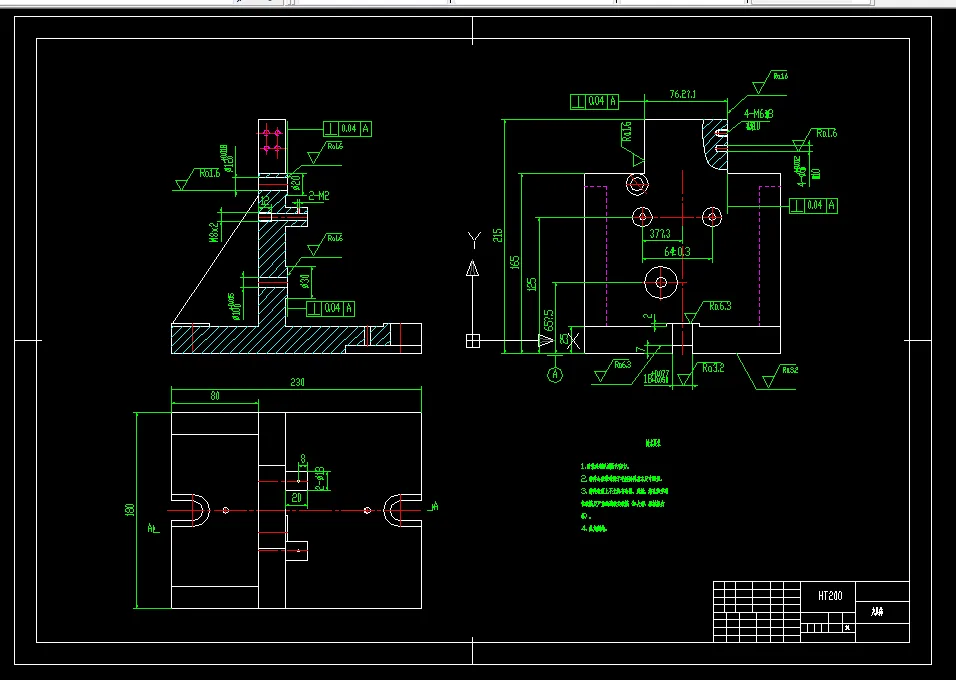This screenshot has height=680, width=956.
Task: Click the Ra6.3 symbol at lower left of front view
Action: [x=612, y=371]
